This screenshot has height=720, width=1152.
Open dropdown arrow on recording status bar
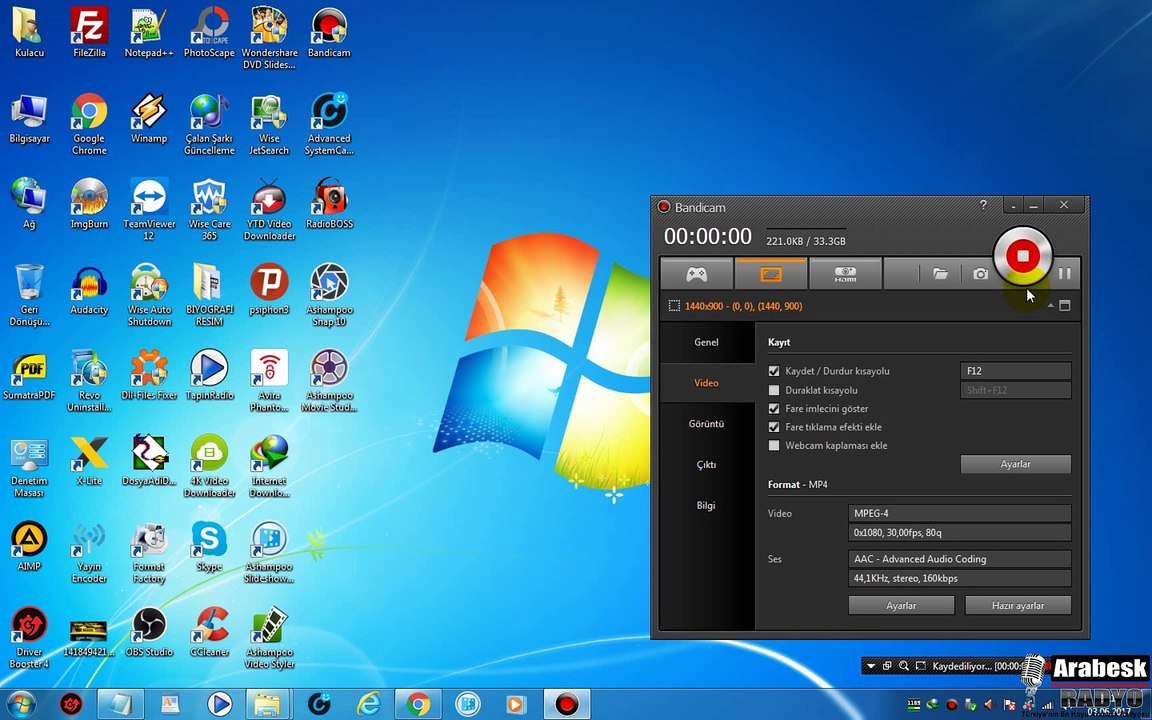coord(871,666)
